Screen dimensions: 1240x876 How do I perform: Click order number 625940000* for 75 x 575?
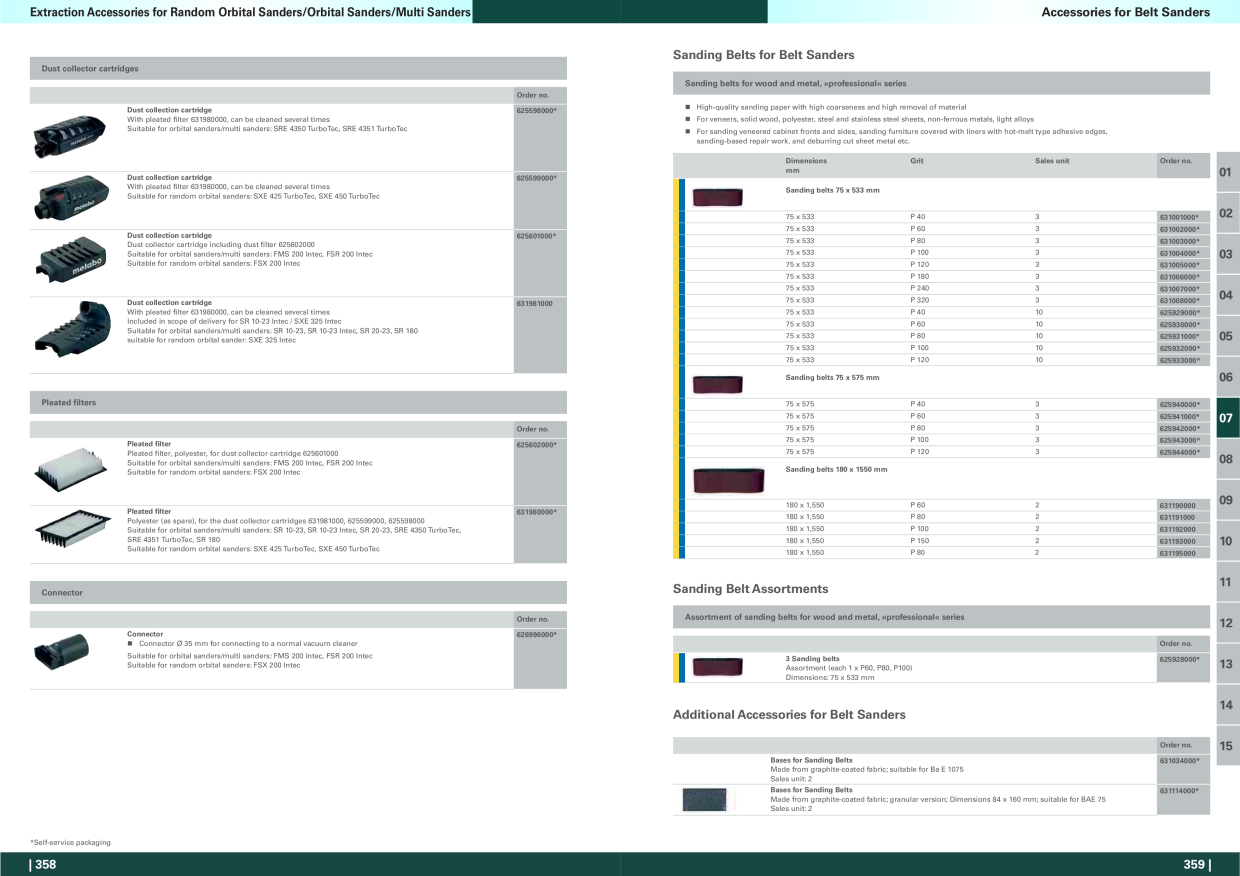pos(1180,404)
